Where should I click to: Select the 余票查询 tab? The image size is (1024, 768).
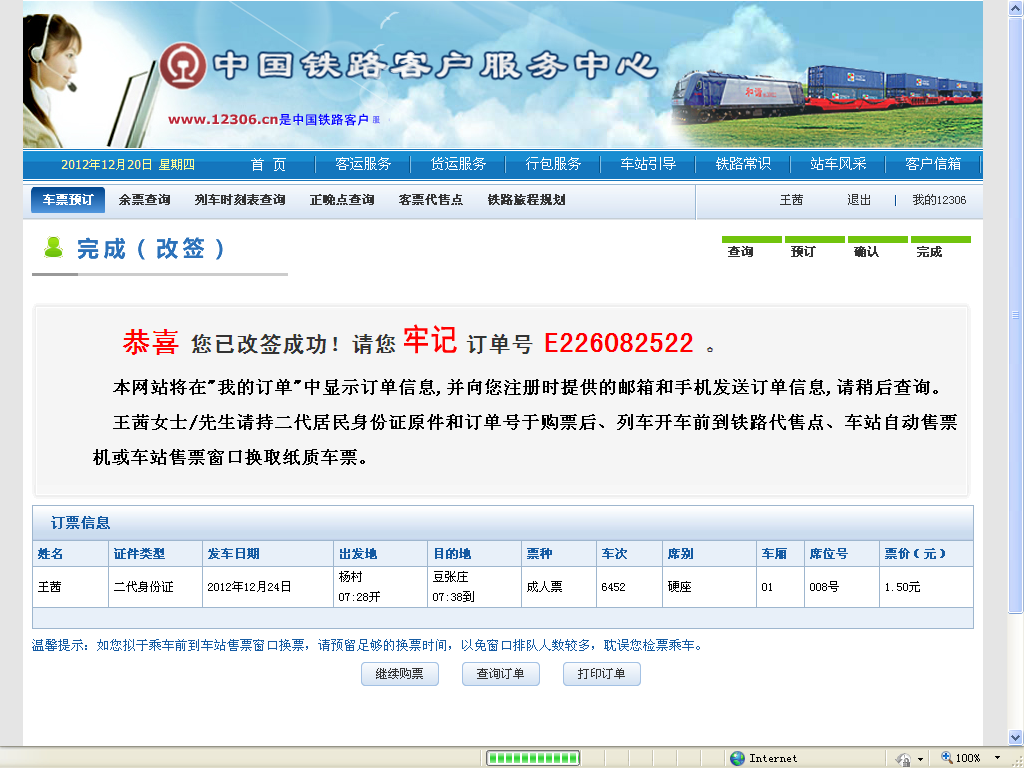[x=144, y=200]
